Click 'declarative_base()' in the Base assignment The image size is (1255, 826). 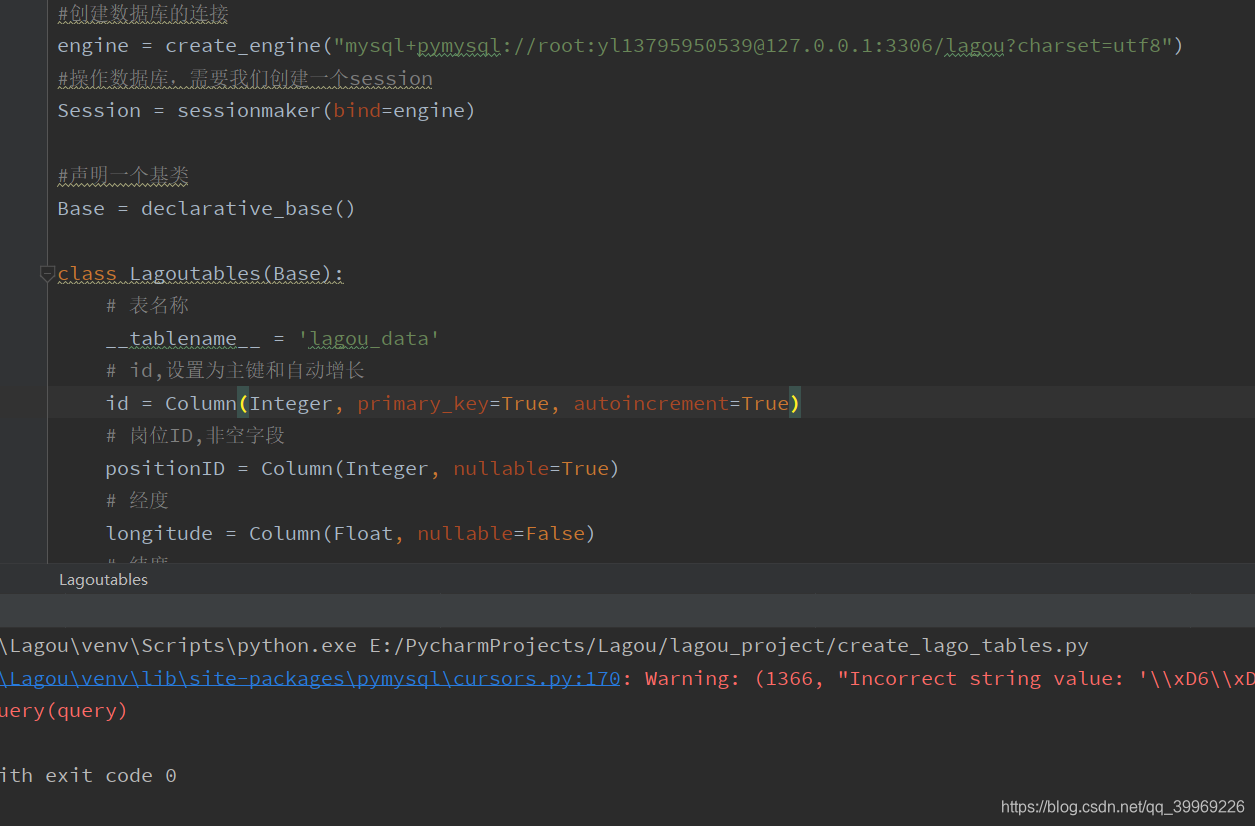pyautogui.click(x=248, y=209)
